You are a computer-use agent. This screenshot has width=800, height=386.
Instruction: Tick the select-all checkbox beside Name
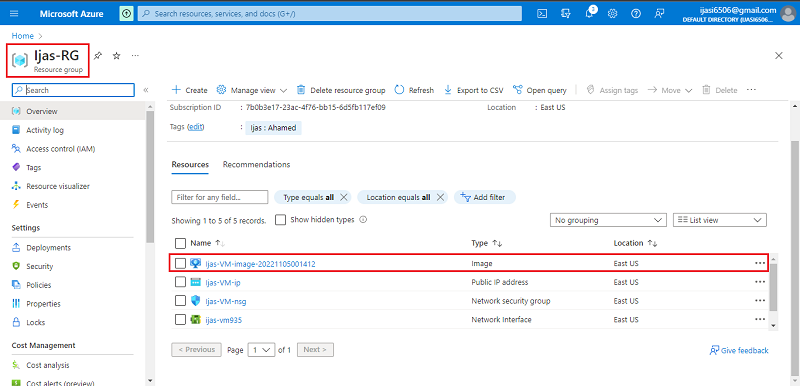click(180, 243)
